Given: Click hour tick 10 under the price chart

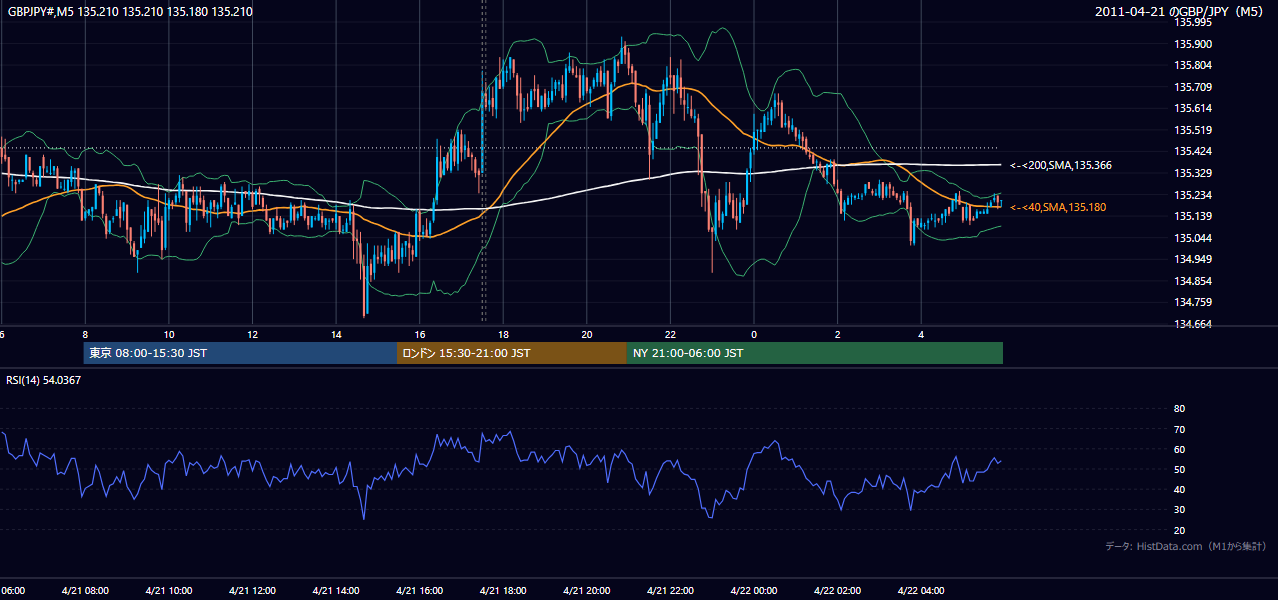Looking at the screenshot, I should (x=169, y=334).
